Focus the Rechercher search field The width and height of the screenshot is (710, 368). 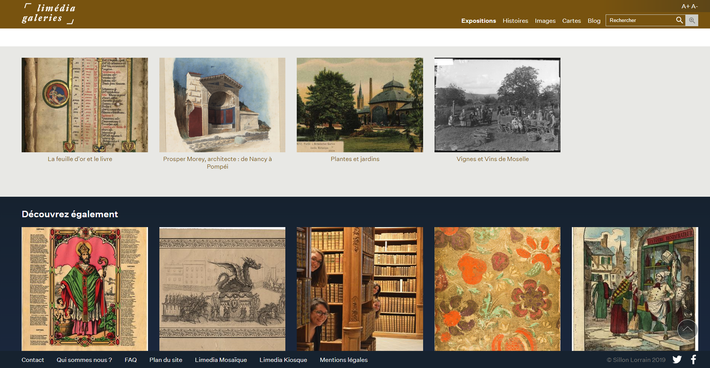pyautogui.click(x=641, y=20)
